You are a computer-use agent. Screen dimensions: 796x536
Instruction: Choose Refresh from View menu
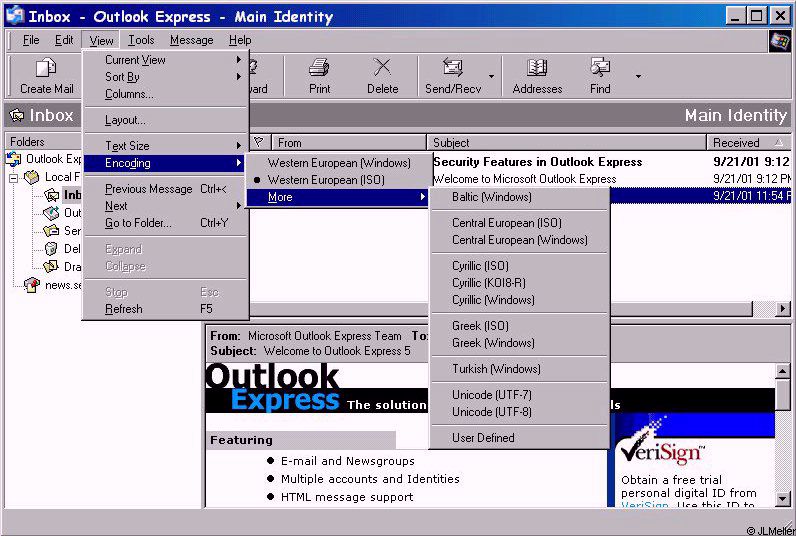165,309
